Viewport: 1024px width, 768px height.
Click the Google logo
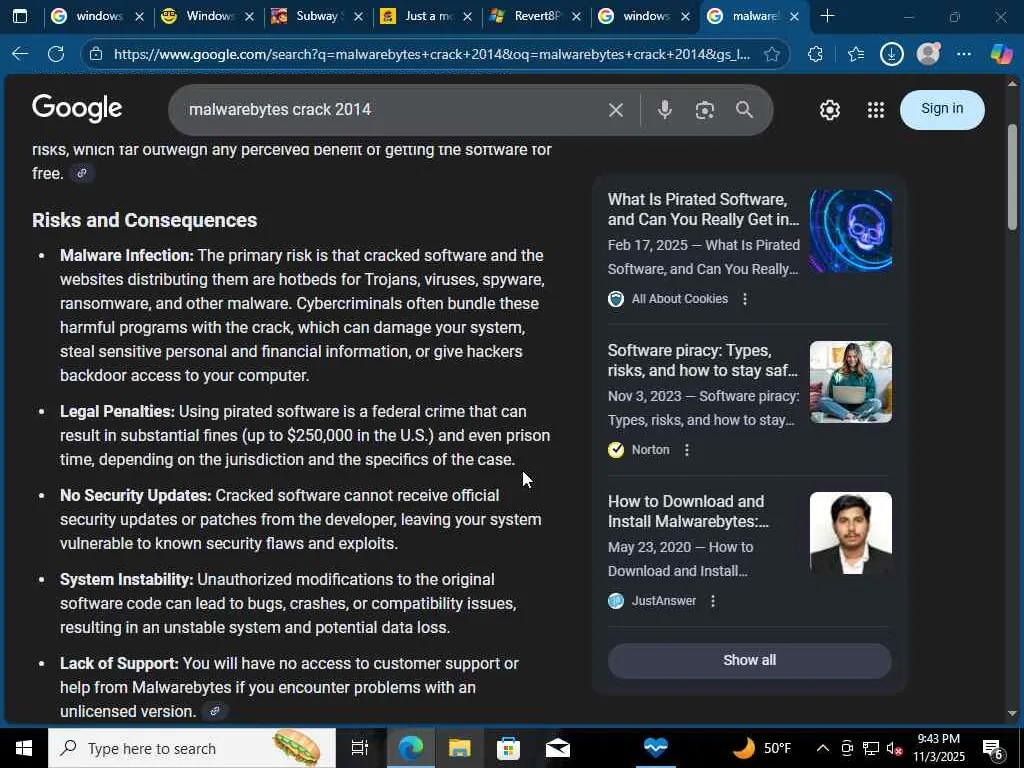(x=77, y=108)
